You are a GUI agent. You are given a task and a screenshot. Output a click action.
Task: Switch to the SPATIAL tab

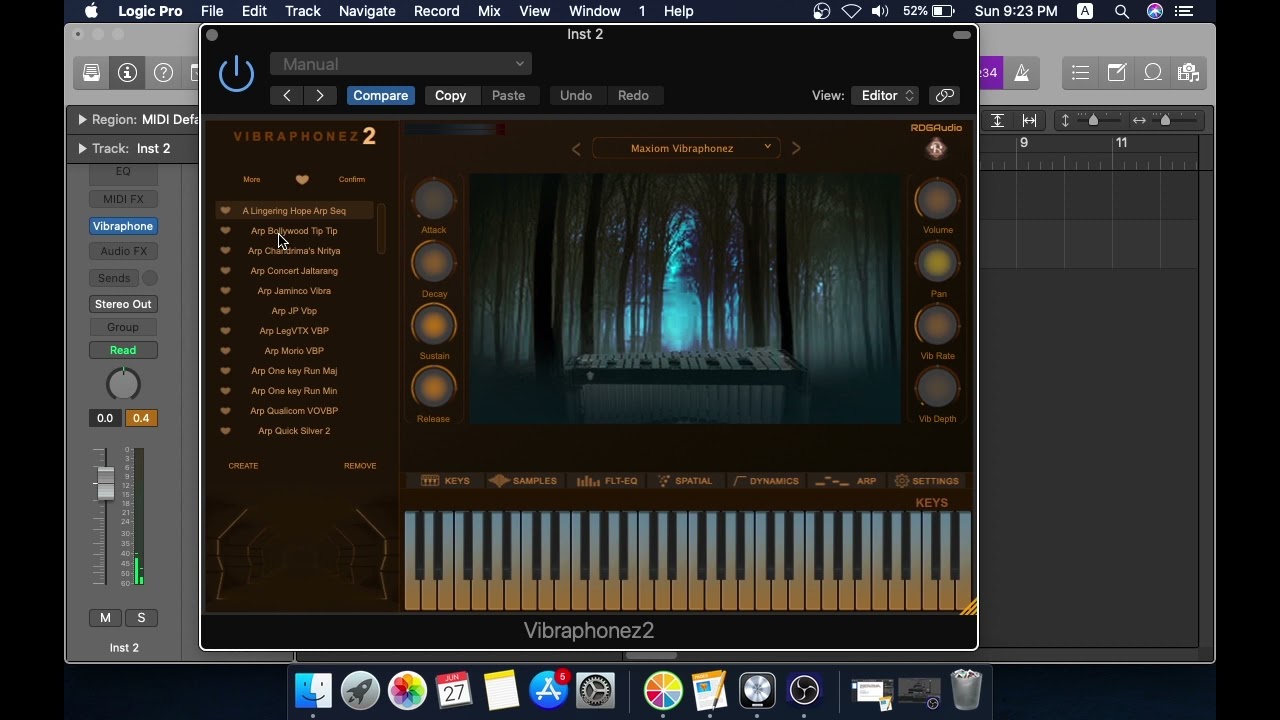coord(685,481)
